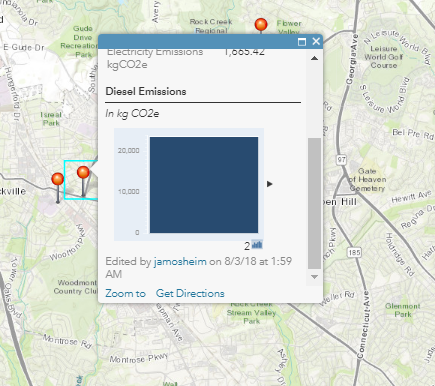Show next chart with right arrow
Screen dimensions: 435x386
pos(270,184)
